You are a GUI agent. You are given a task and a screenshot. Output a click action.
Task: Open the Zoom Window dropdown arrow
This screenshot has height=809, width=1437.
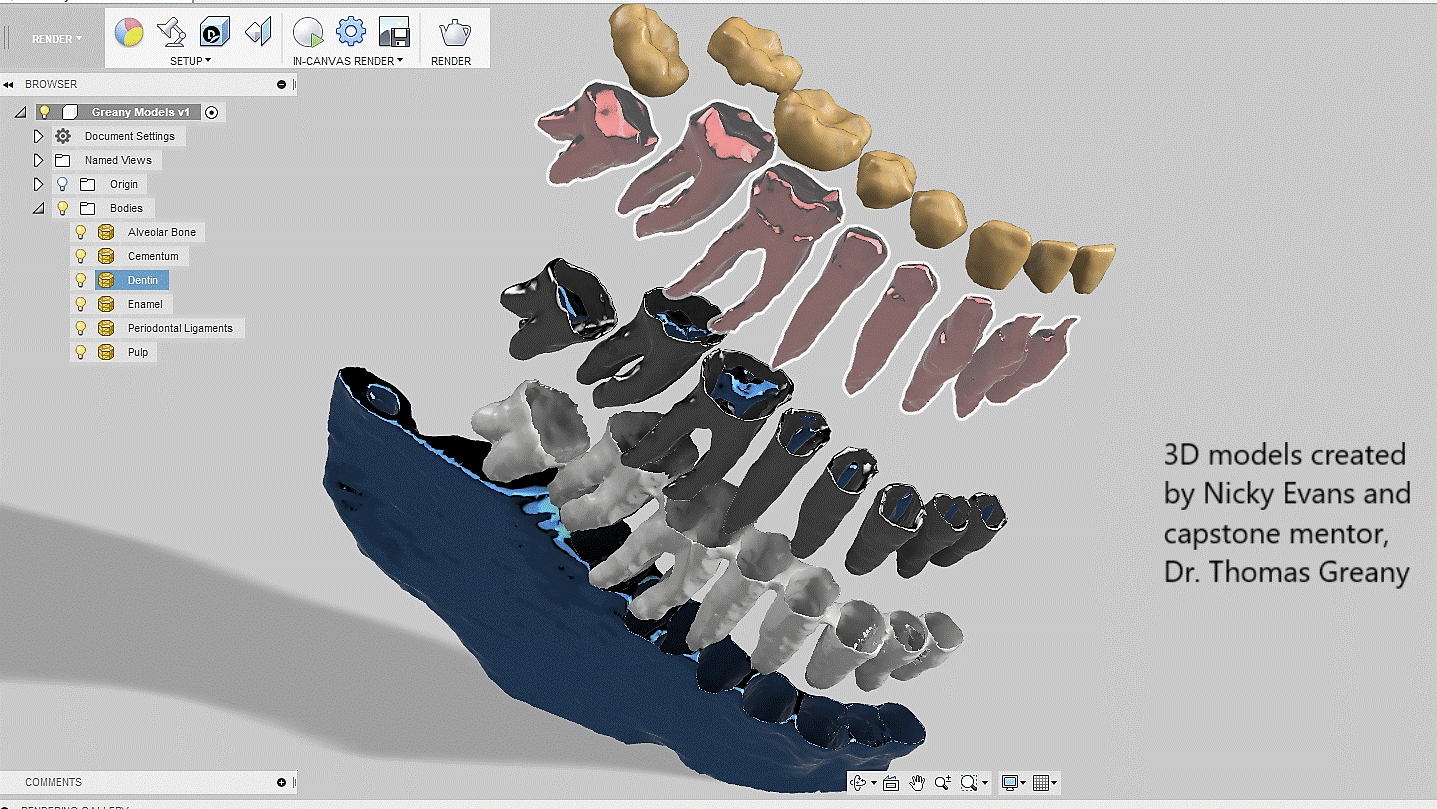pos(985,784)
